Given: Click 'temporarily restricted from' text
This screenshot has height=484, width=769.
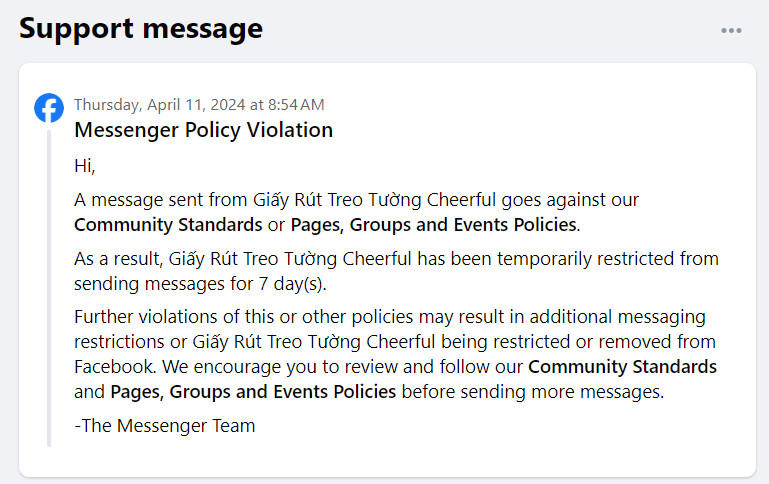Looking at the screenshot, I should tap(608, 259).
